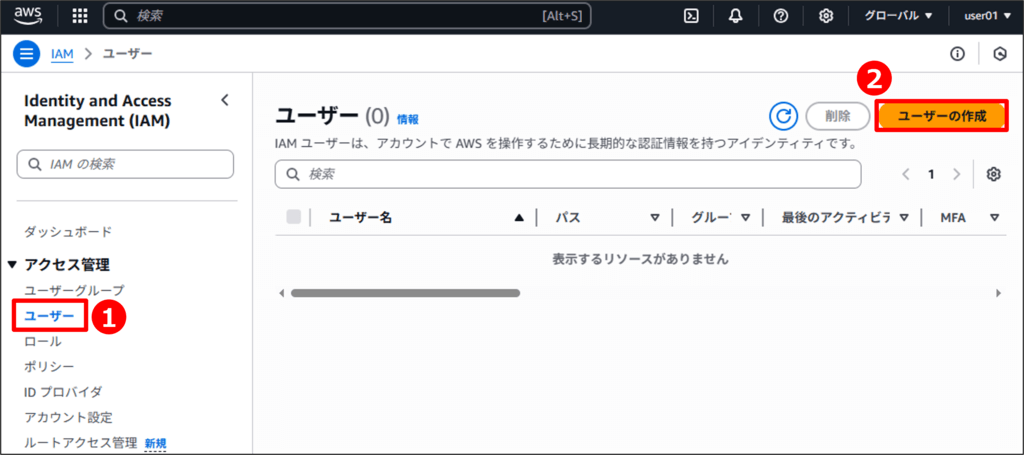
Task: Open ID プロバイダ in sidebar
Action: pos(63,392)
